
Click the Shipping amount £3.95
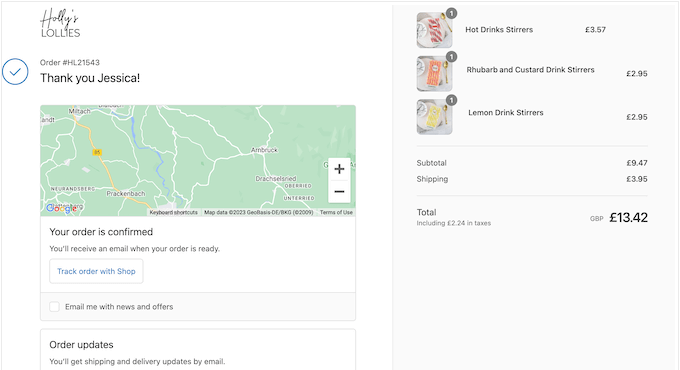tap(637, 179)
